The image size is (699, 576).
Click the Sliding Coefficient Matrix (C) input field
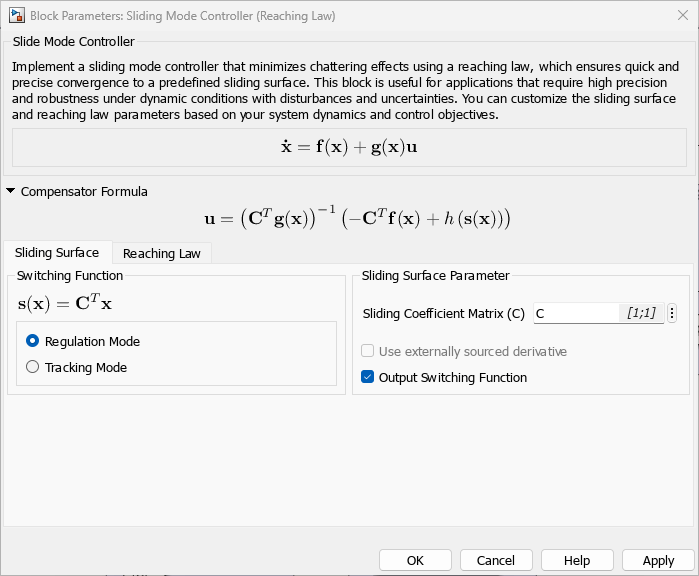click(575, 314)
